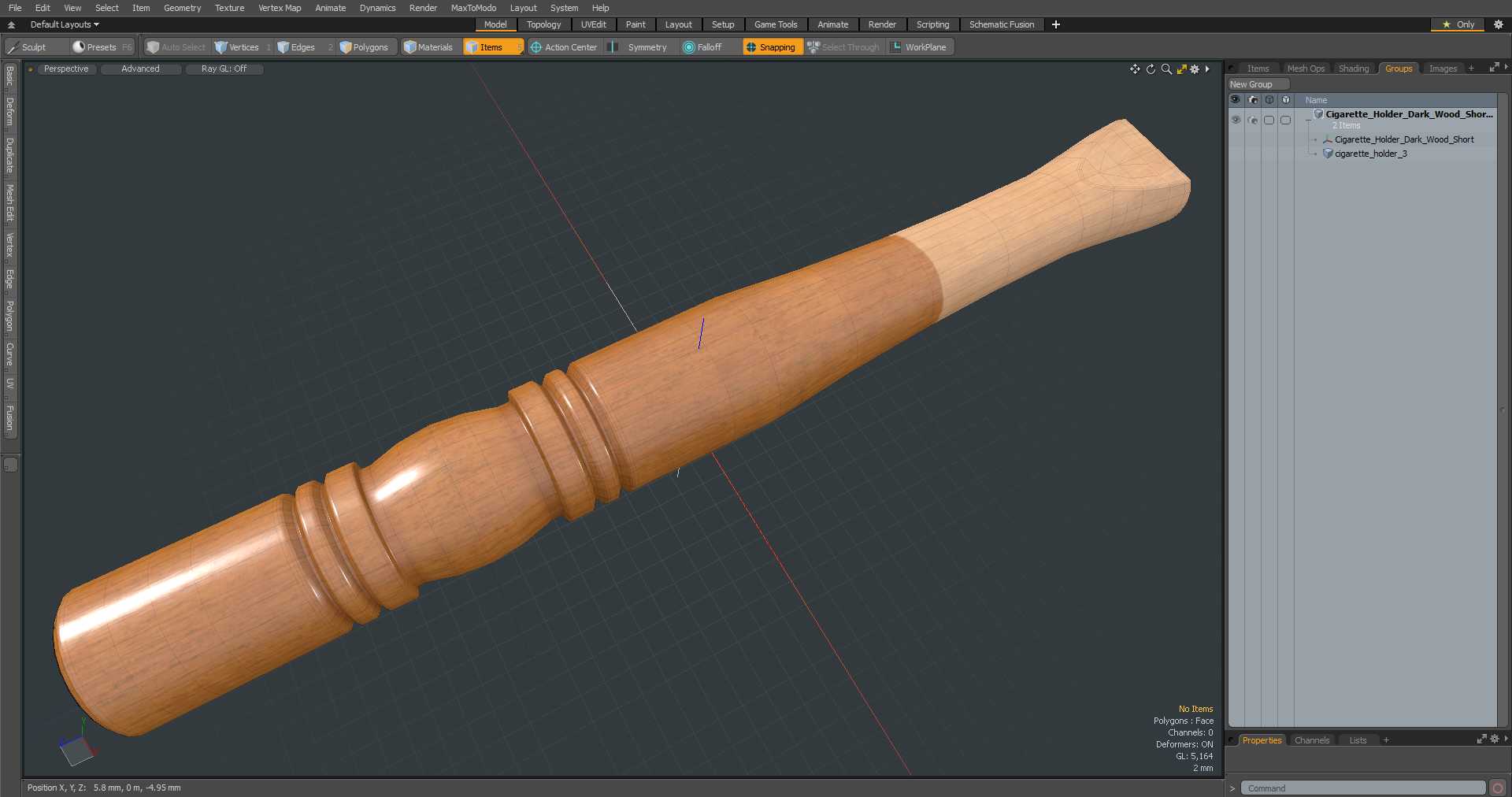Switch to Materials selection mode
The height and width of the screenshot is (797, 1512).
click(431, 47)
